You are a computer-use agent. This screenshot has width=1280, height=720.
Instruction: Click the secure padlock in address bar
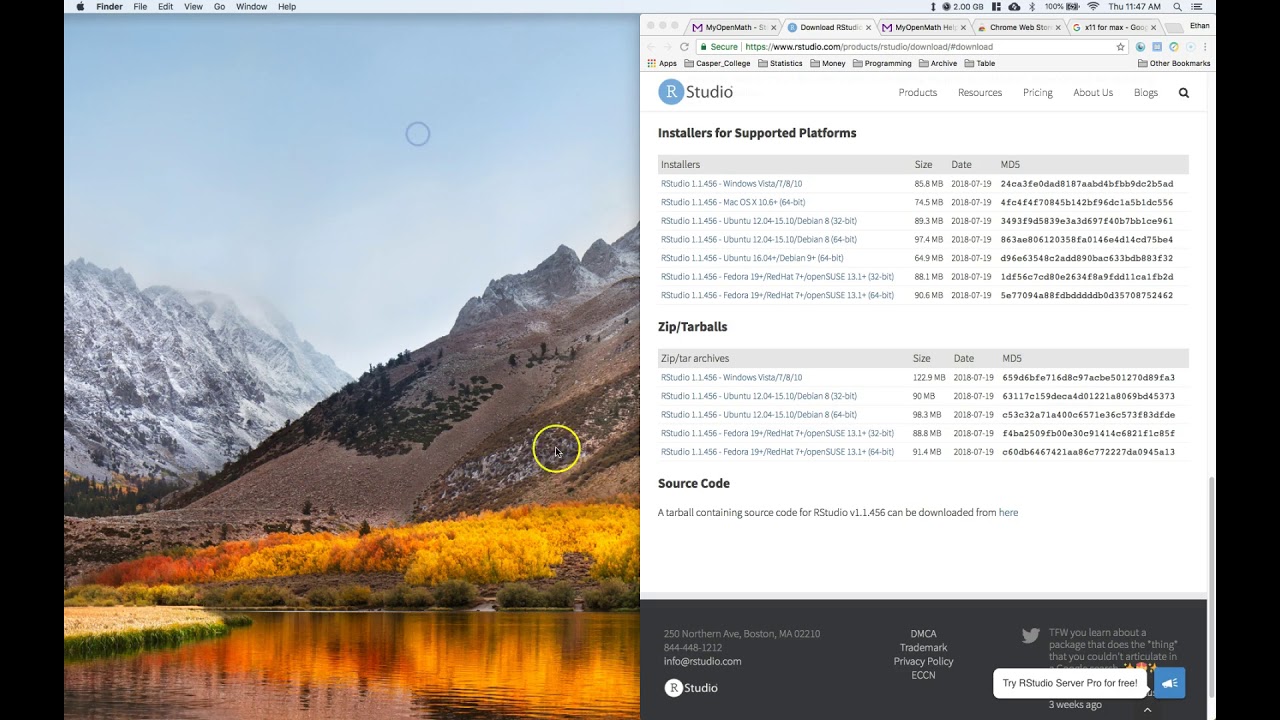click(703, 47)
